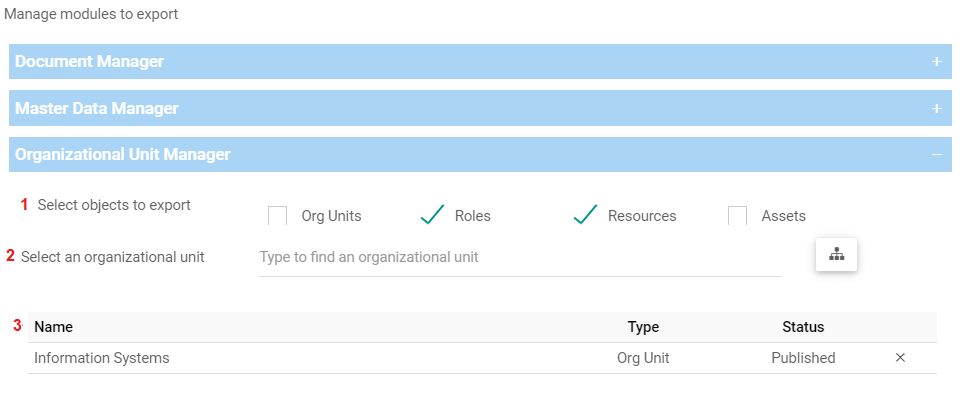Uncheck the Resources checkbox
Viewport: 971px width, 409px height.
pyautogui.click(x=585, y=215)
